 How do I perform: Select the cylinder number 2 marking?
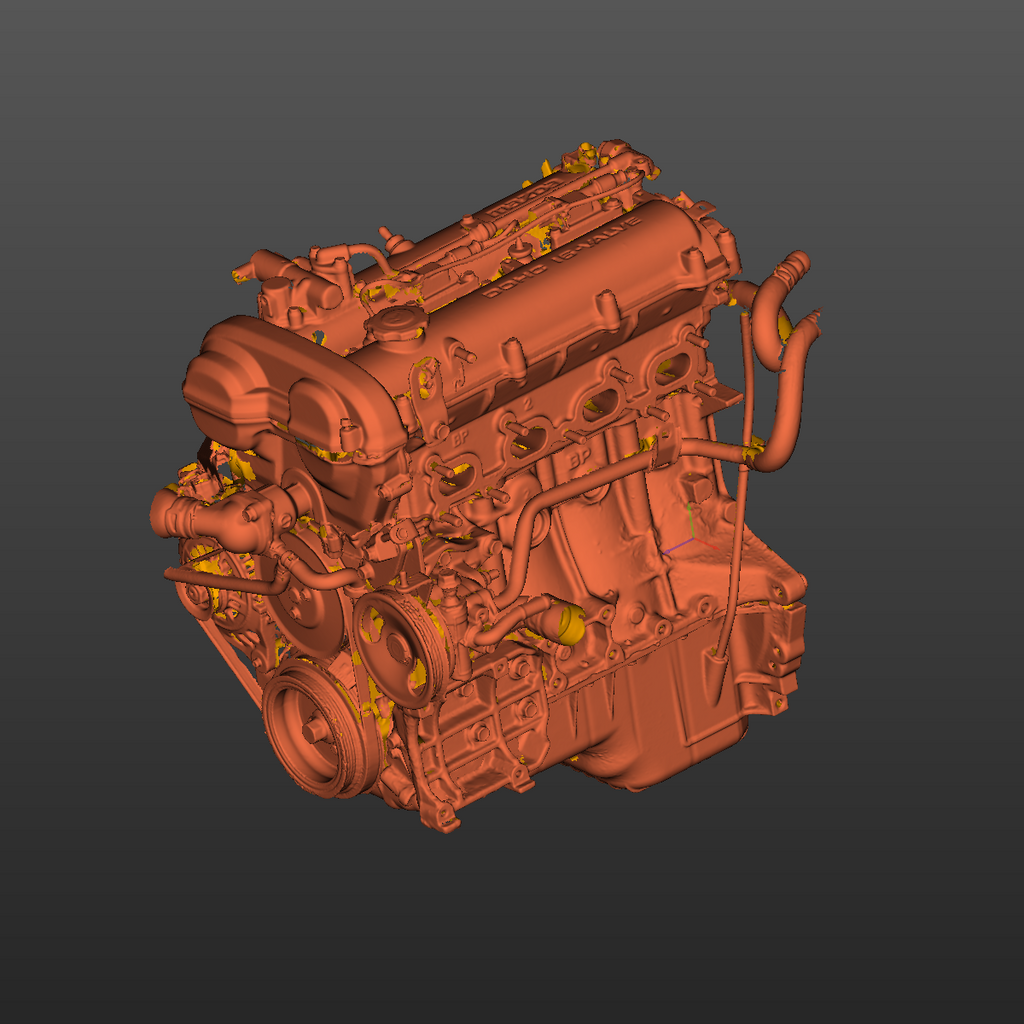[x=527, y=404]
